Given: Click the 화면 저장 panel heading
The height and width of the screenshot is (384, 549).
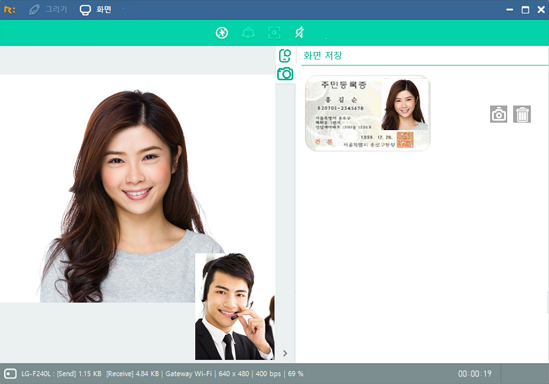Looking at the screenshot, I should click(322, 56).
